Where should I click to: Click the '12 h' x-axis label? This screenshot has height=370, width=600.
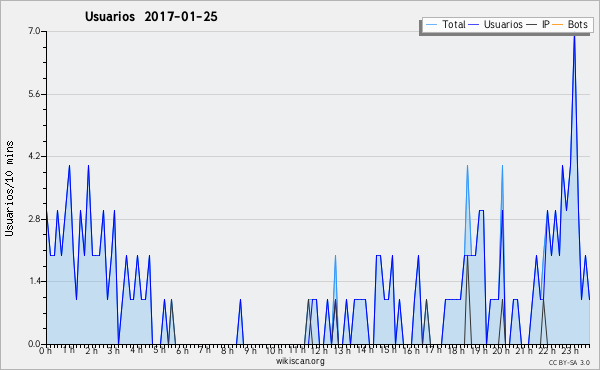point(319,350)
